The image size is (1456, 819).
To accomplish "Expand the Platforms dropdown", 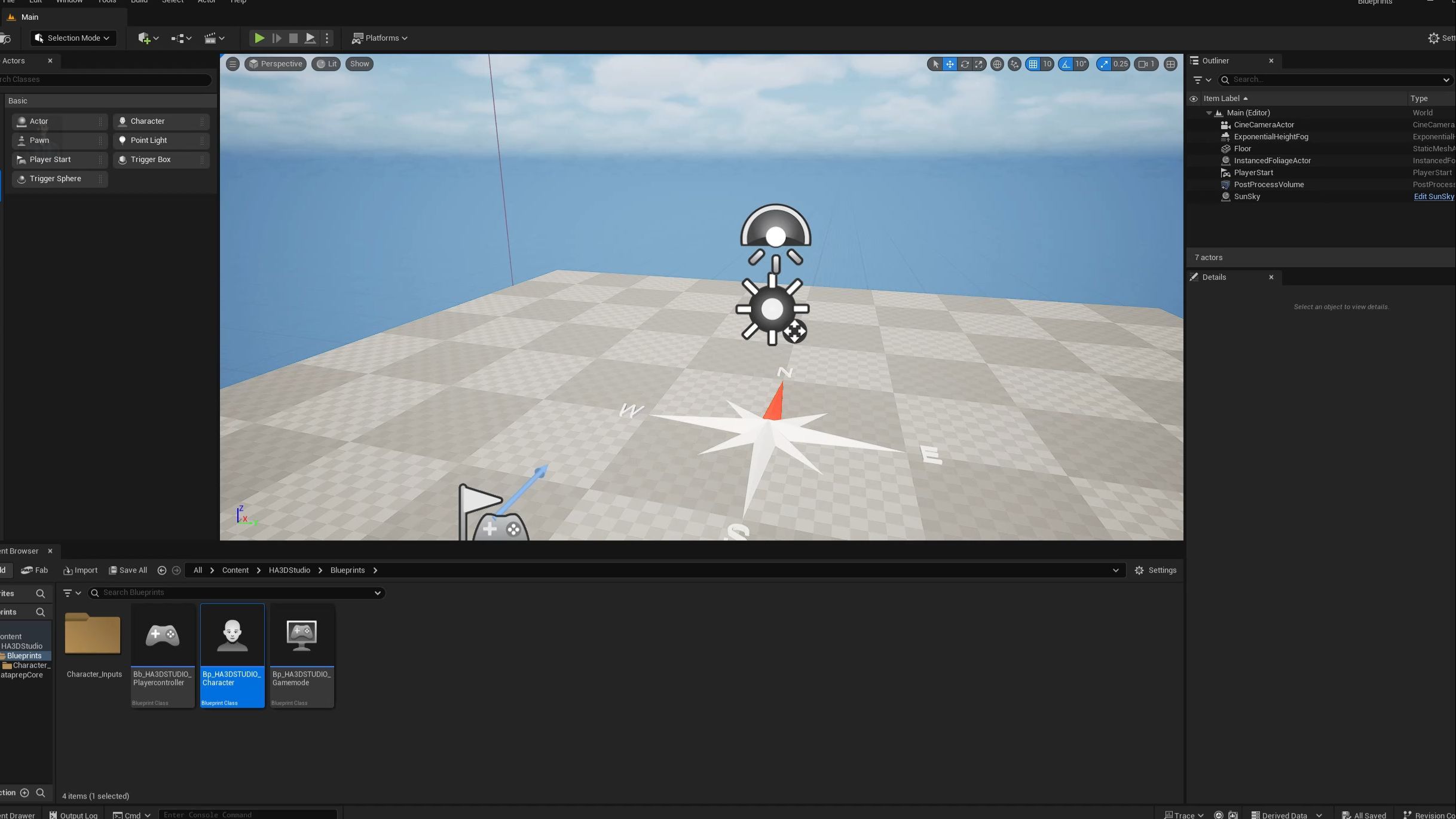I will point(380,38).
